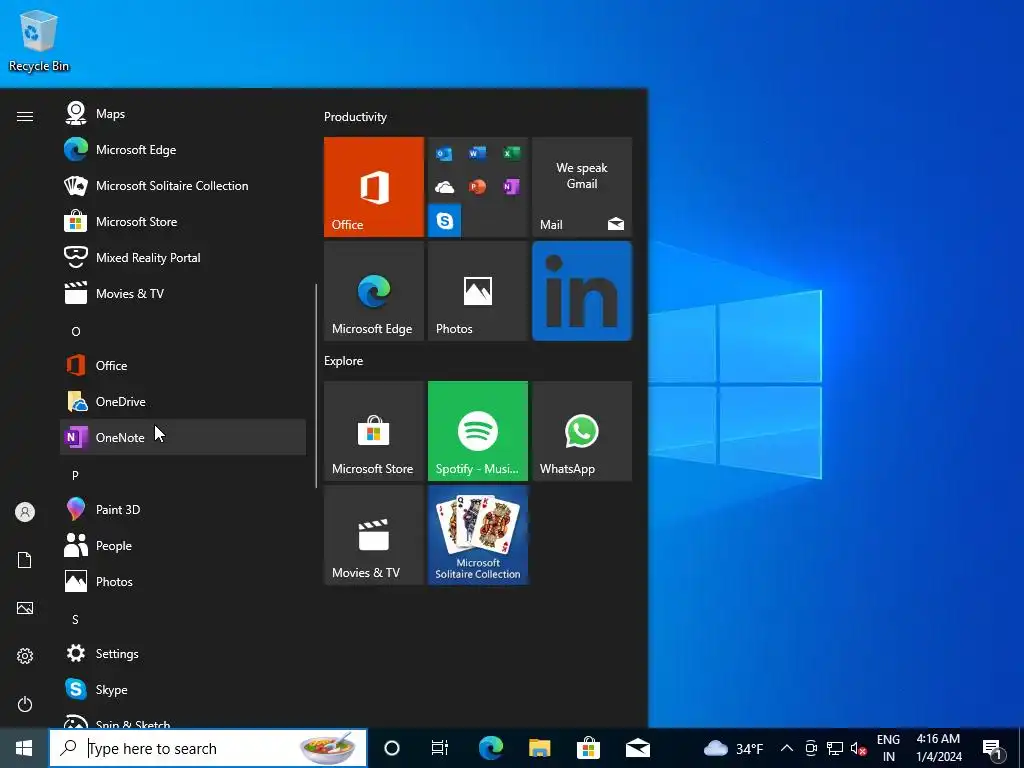Jump to letter O section header
The image size is (1024, 768).
76,332
